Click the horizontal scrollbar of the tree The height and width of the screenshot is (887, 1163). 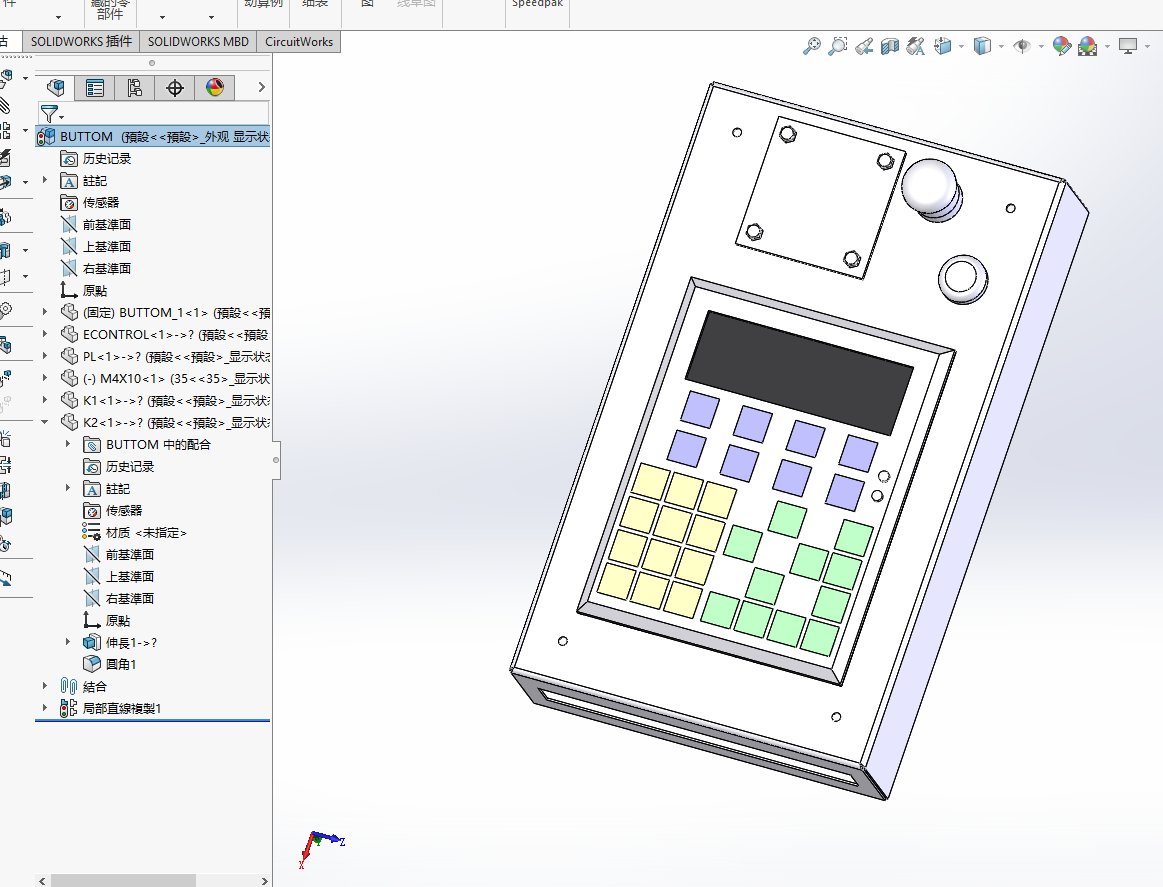coord(122,880)
